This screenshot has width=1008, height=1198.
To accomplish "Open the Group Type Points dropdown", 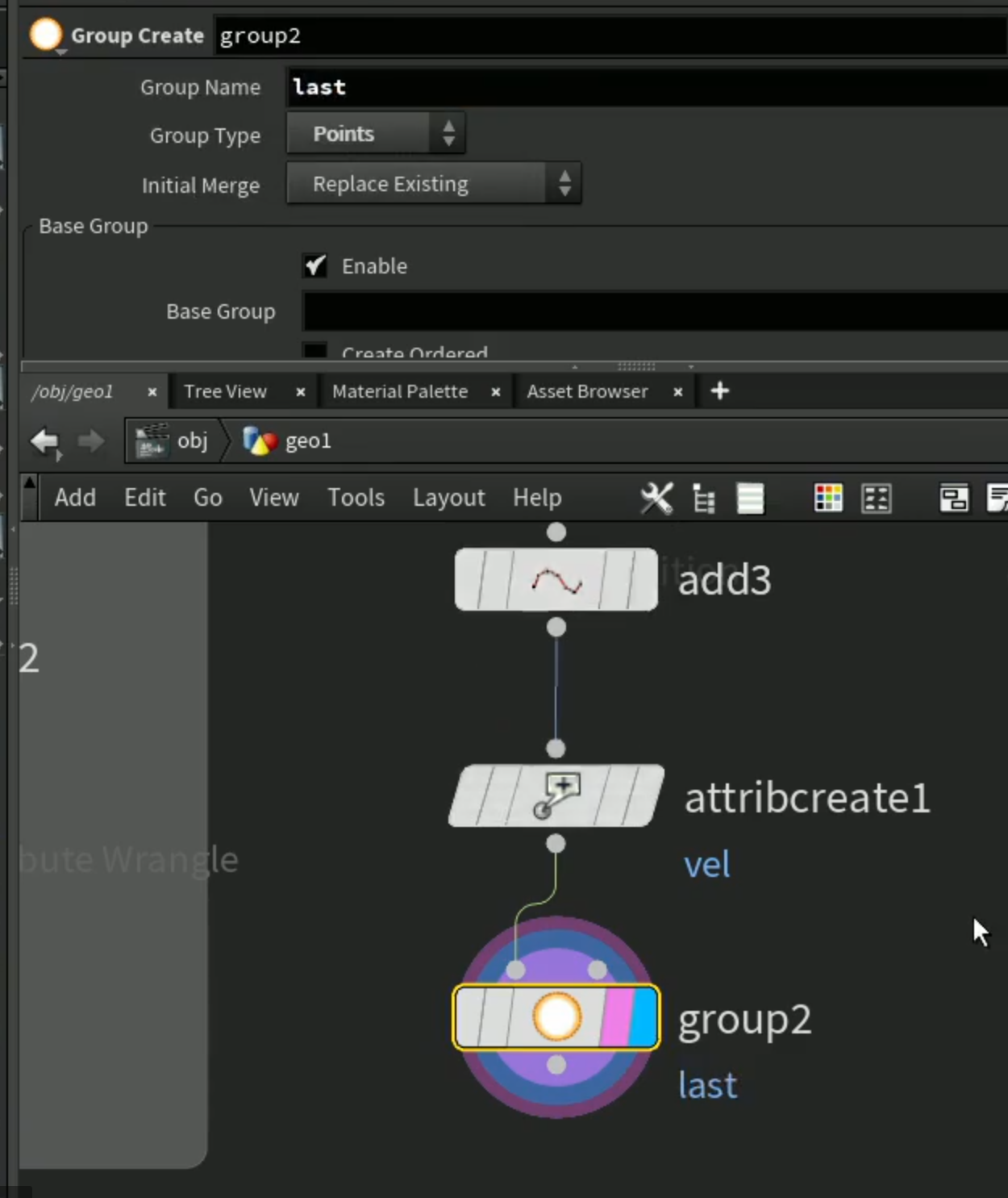I will pos(376,133).
